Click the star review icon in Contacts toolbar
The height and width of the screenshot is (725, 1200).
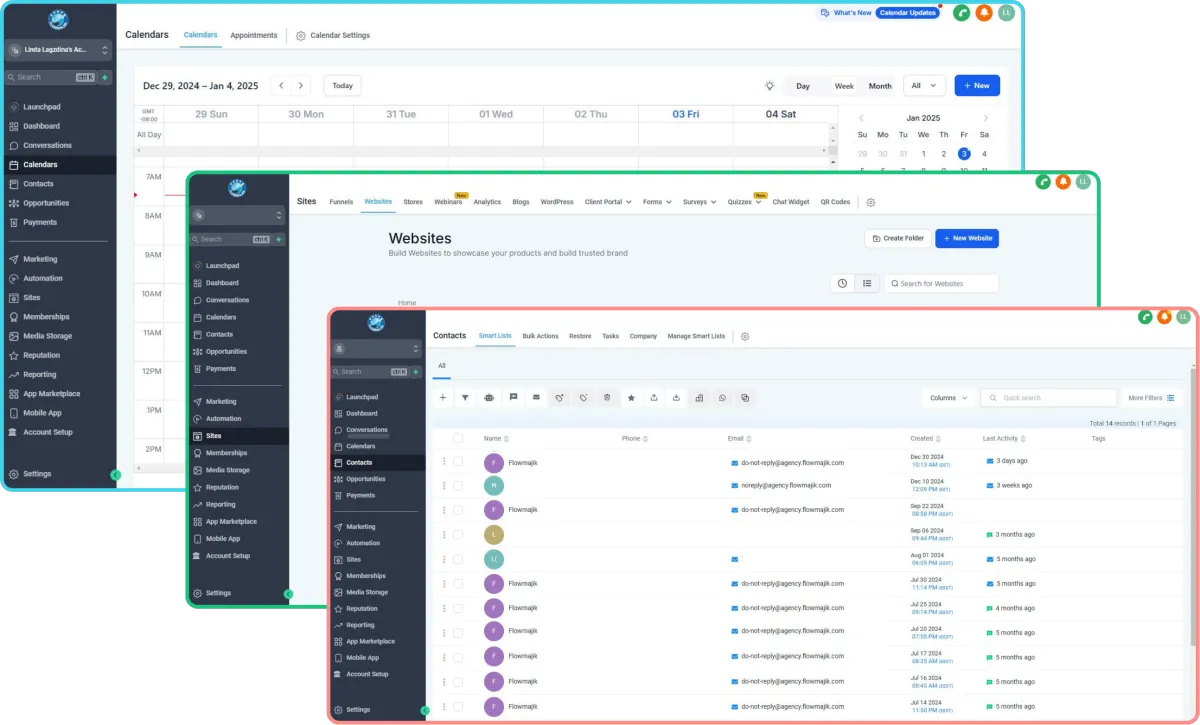coord(631,398)
